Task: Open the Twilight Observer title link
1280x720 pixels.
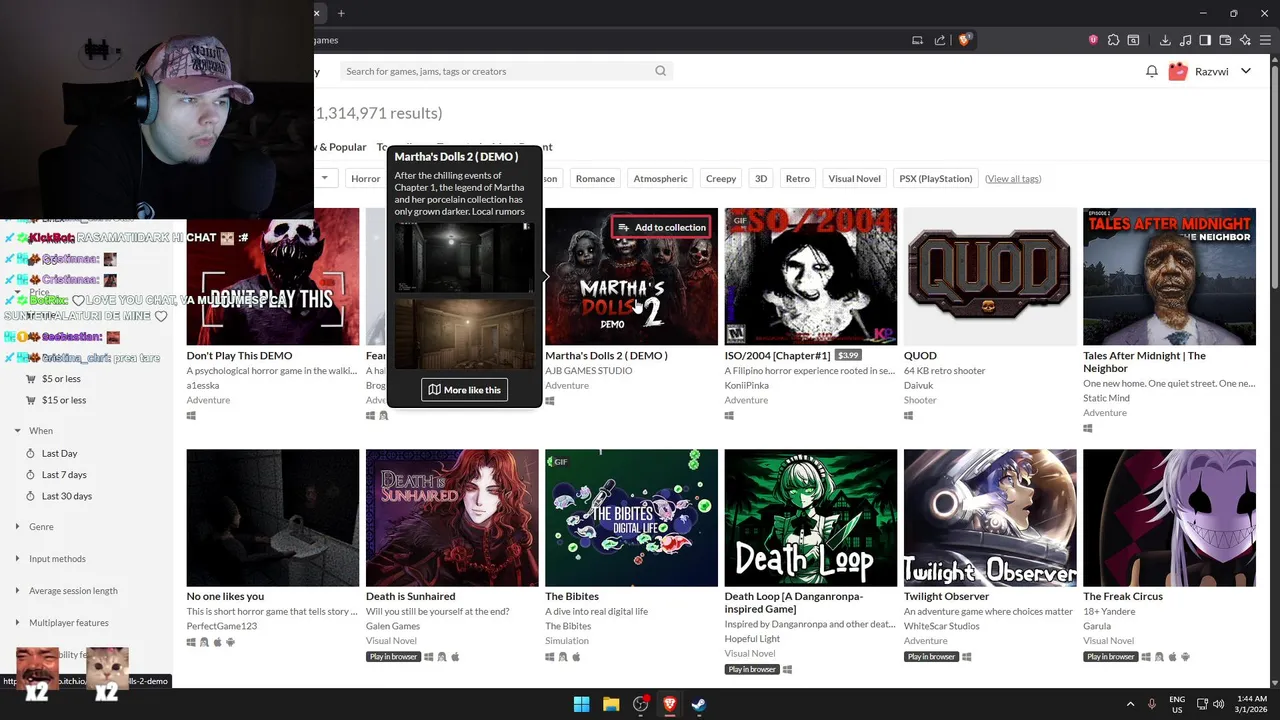Action: (946, 596)
